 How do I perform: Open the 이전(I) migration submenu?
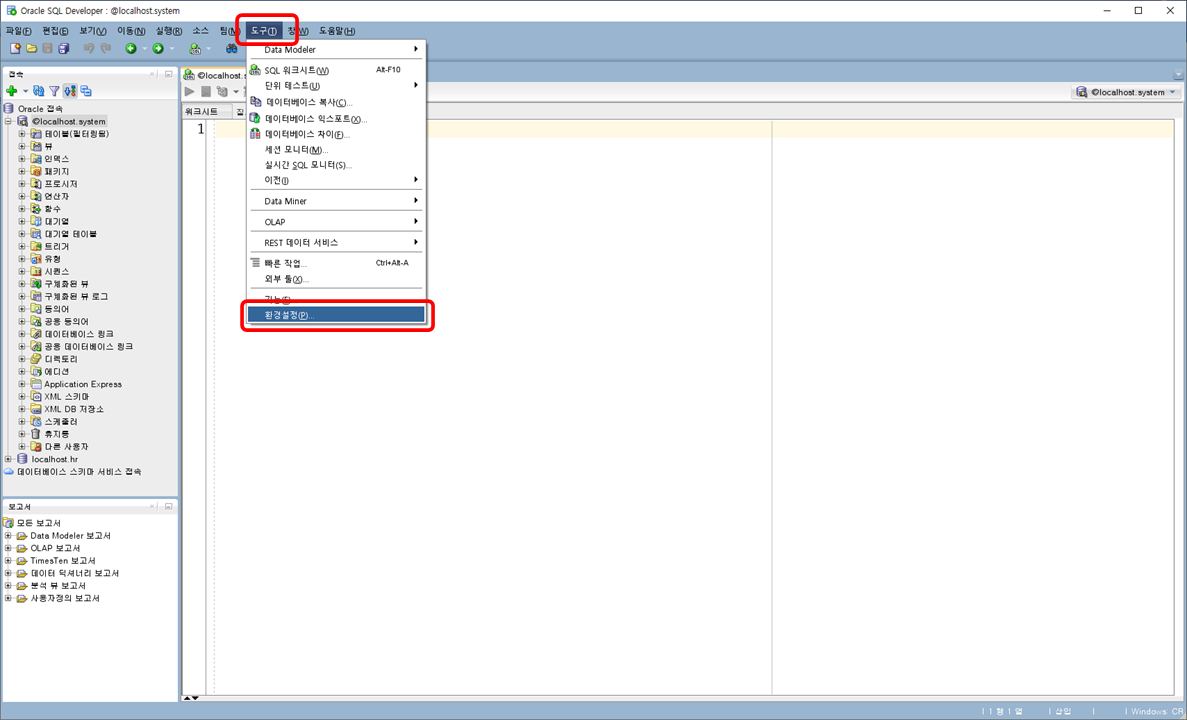(337, 180)
